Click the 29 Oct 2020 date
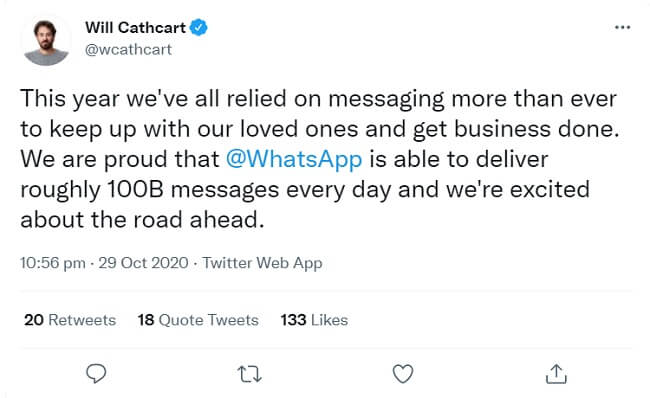 coord(143,263)
